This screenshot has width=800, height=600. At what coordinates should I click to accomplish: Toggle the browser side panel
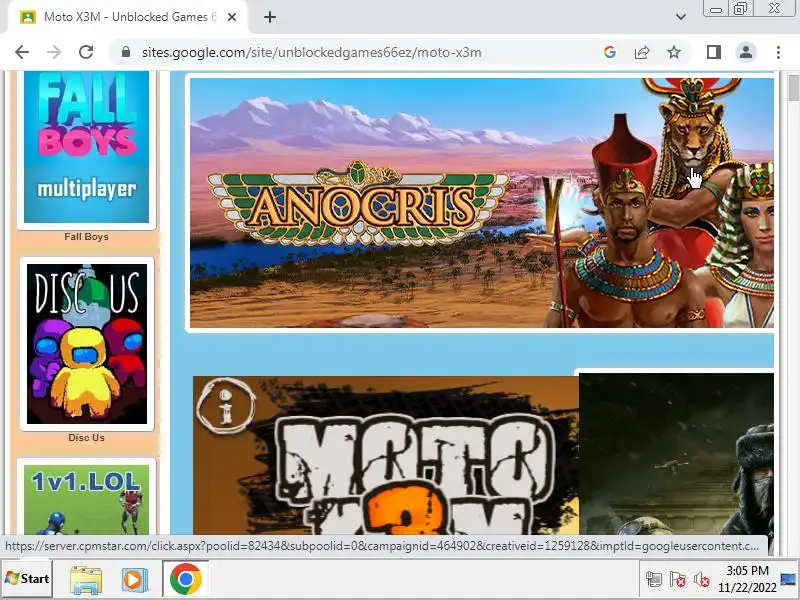coord(714,52)
